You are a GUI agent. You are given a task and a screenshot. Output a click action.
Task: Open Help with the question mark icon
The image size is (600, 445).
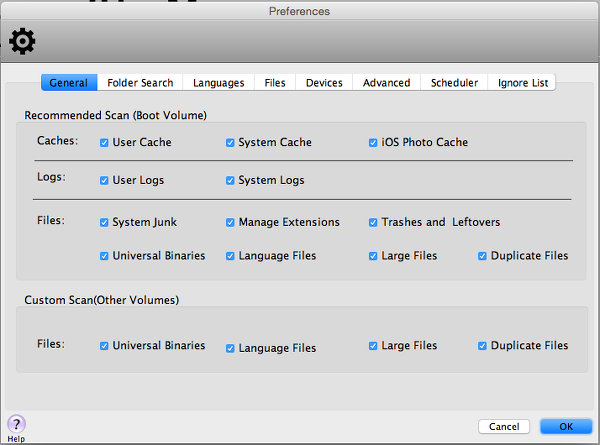(16, 424)
